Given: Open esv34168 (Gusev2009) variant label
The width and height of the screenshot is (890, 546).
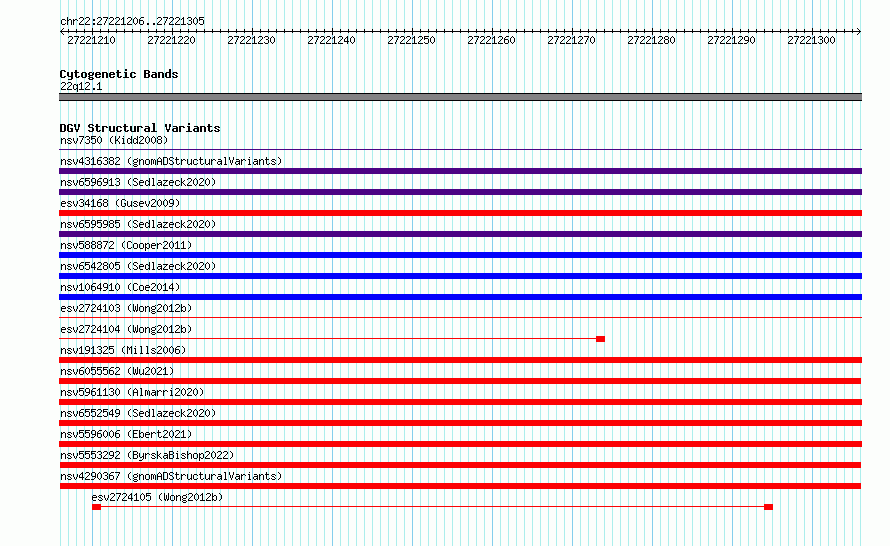Looking at the screenshot, I should pyautogui.click(x=120, y=203).
